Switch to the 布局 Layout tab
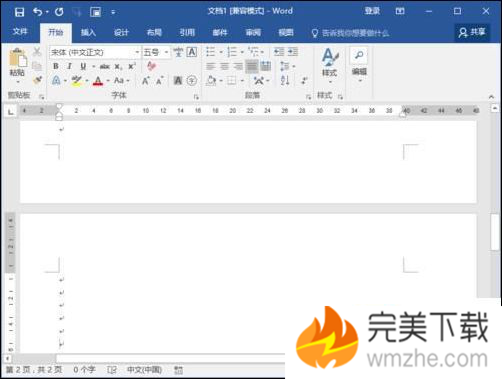The height and width of the screenshot is (379, 502). (x=154, y=32)
